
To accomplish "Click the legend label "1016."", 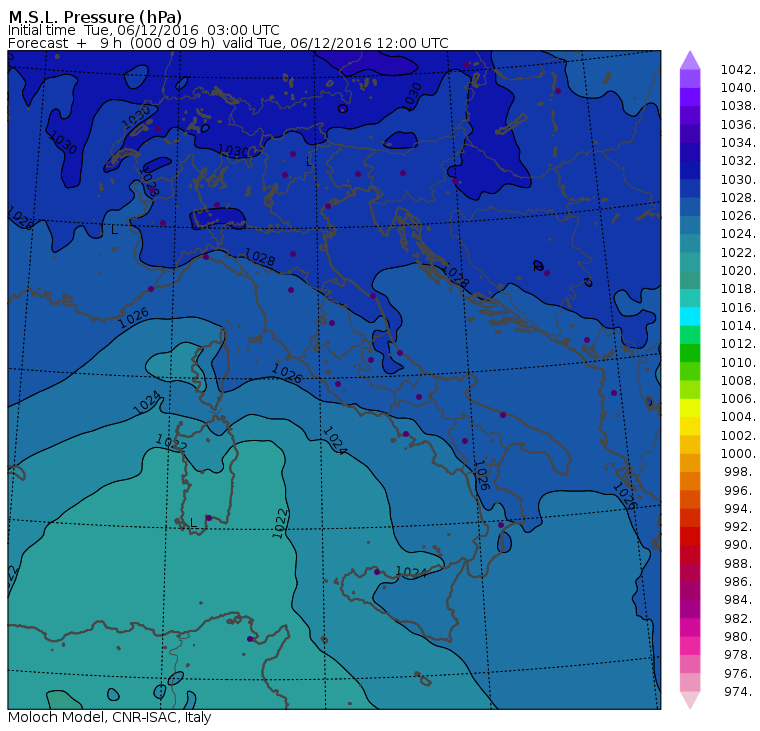I will tap(738, 307).
